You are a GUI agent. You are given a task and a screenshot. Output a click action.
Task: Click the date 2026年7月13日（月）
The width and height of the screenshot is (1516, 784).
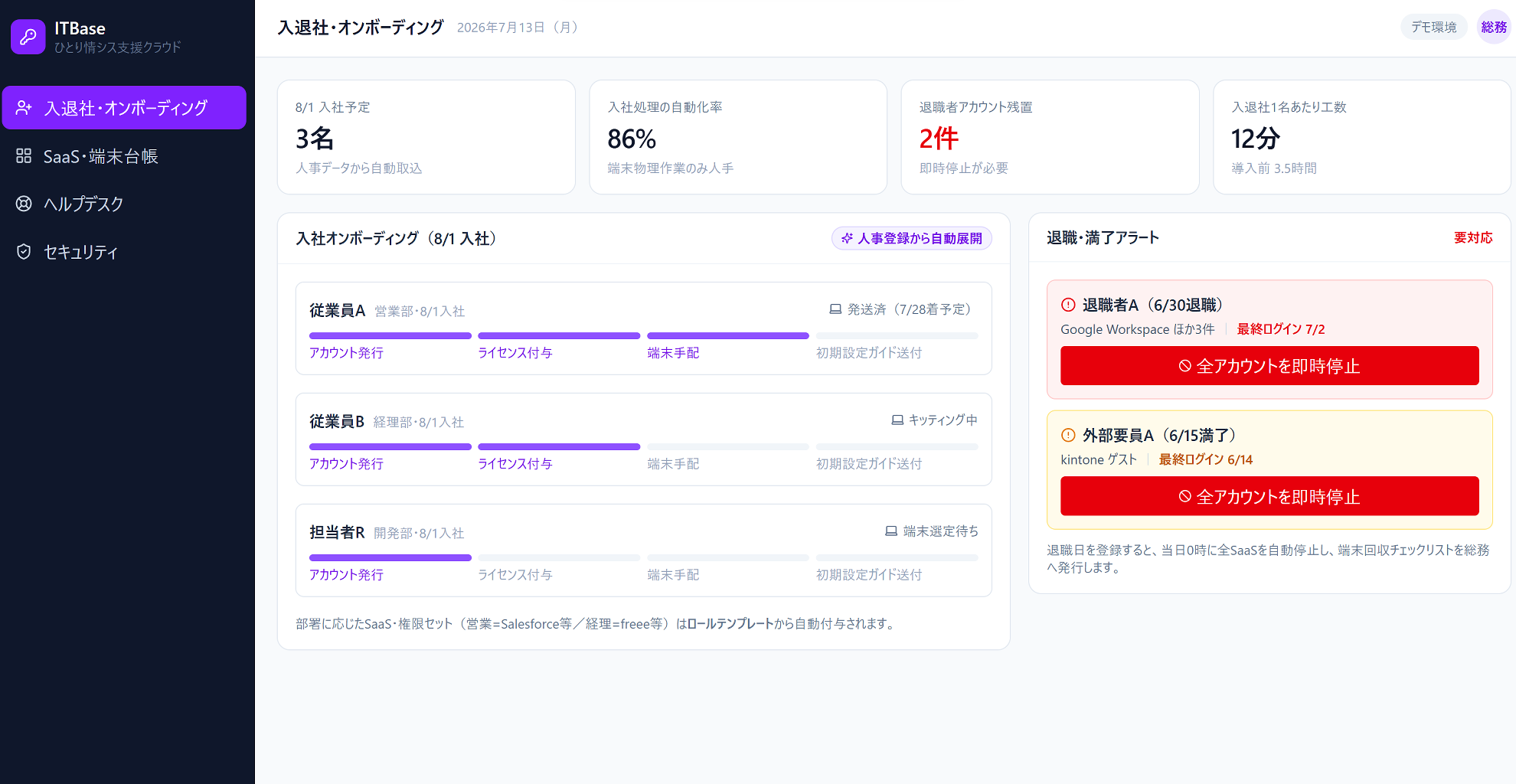coord(520,28)
